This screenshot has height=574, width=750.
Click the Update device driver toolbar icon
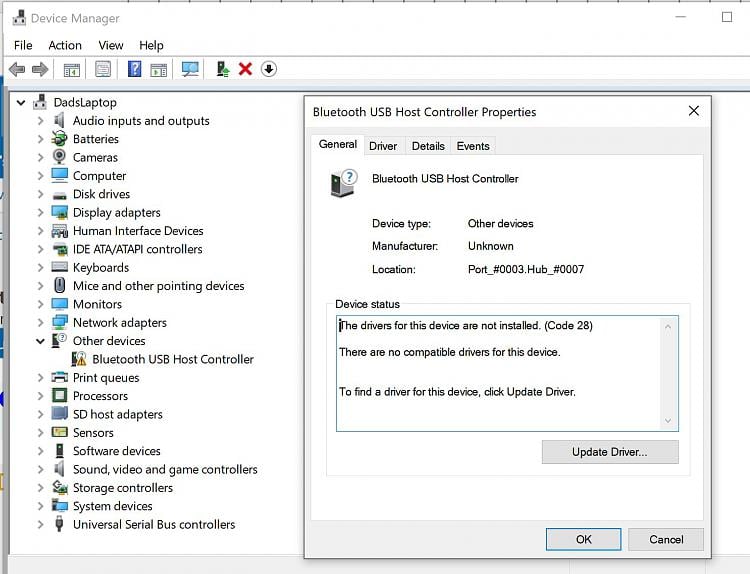(222, 69)
